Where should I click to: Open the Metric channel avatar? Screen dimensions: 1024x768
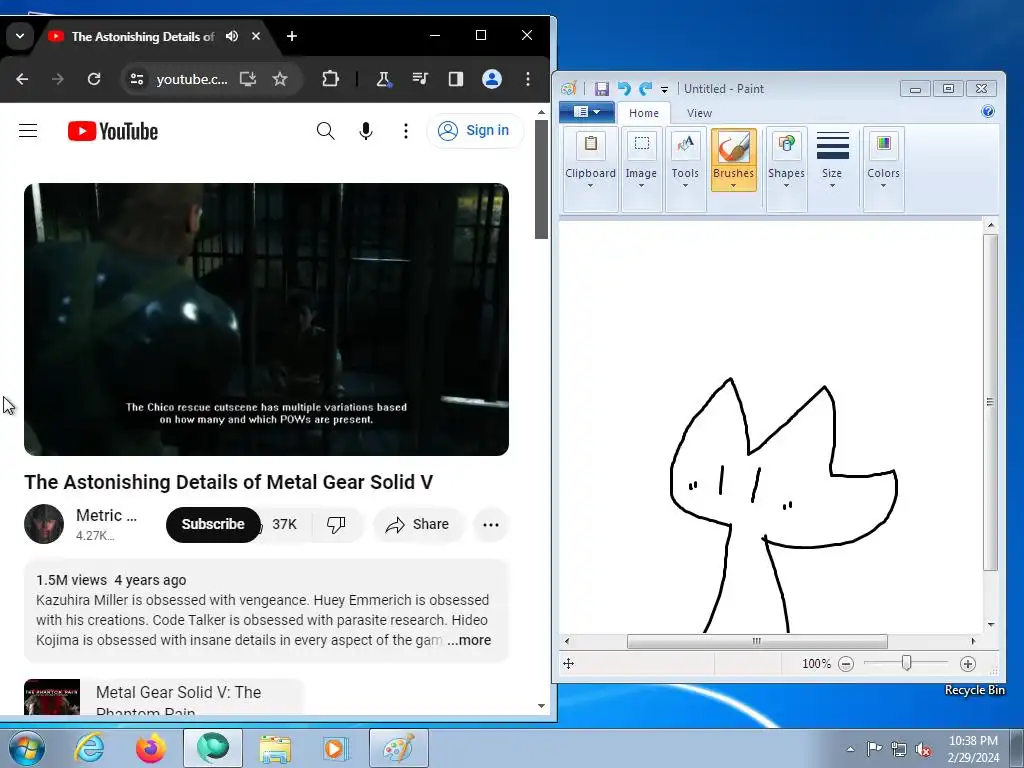[x=44, y=524]
